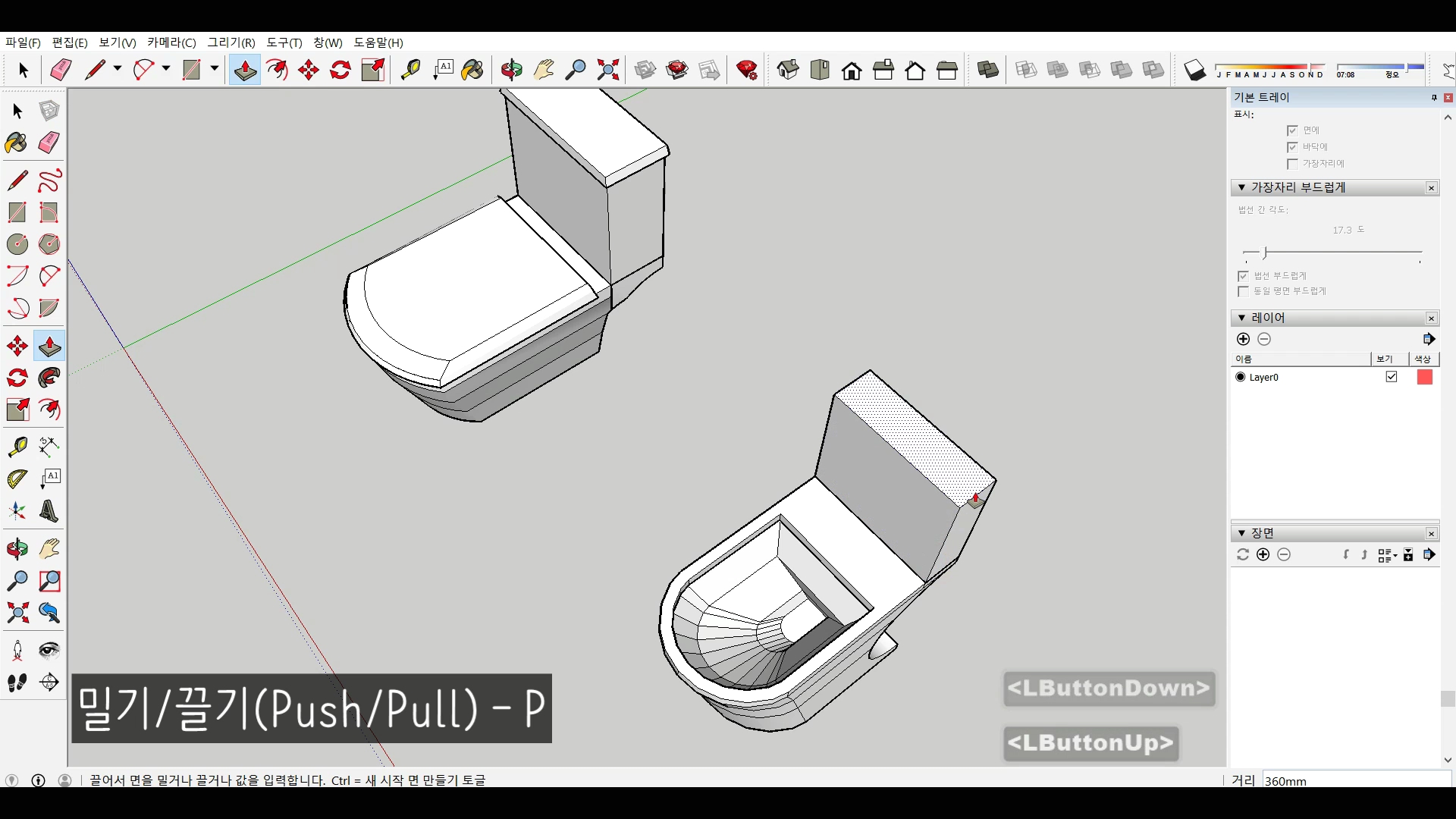The width and height of the screenshot is (1456, 819).
Task: Collapse the 가장자리 부드럽게 panel
Action: [1241, 187]
